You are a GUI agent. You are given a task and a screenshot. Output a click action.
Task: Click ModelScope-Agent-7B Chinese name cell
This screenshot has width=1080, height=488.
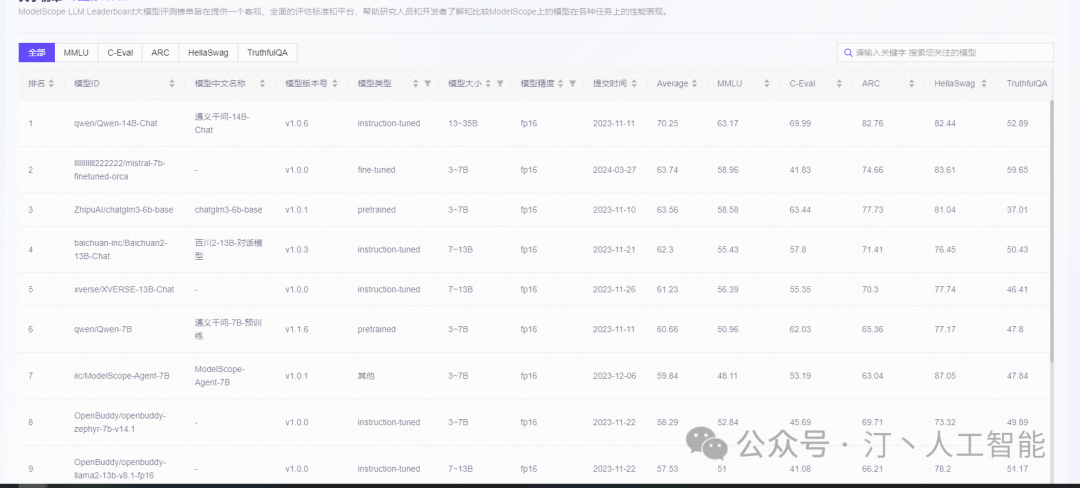(219, 376)
